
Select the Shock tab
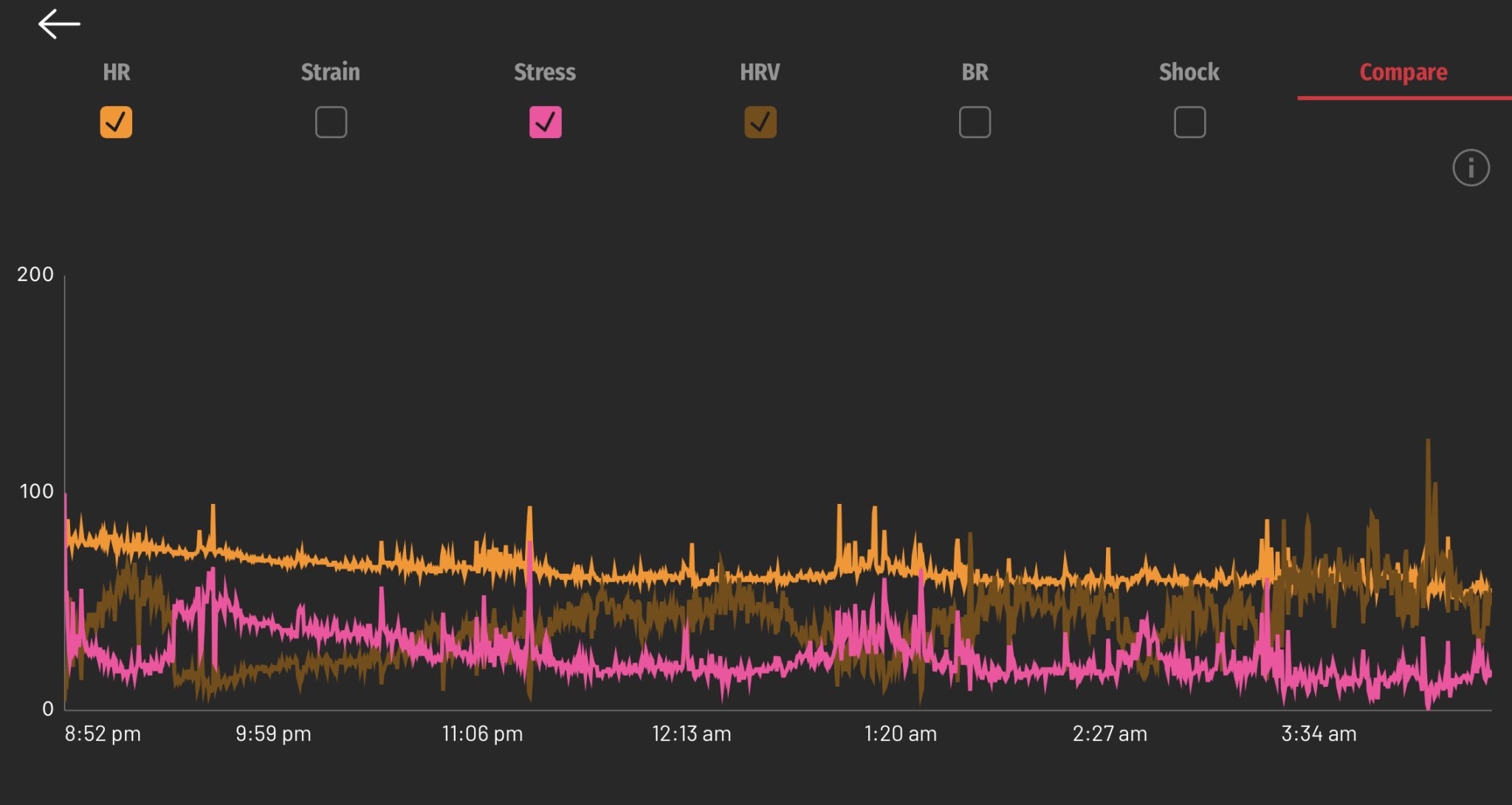click(x=1189, y=72)
